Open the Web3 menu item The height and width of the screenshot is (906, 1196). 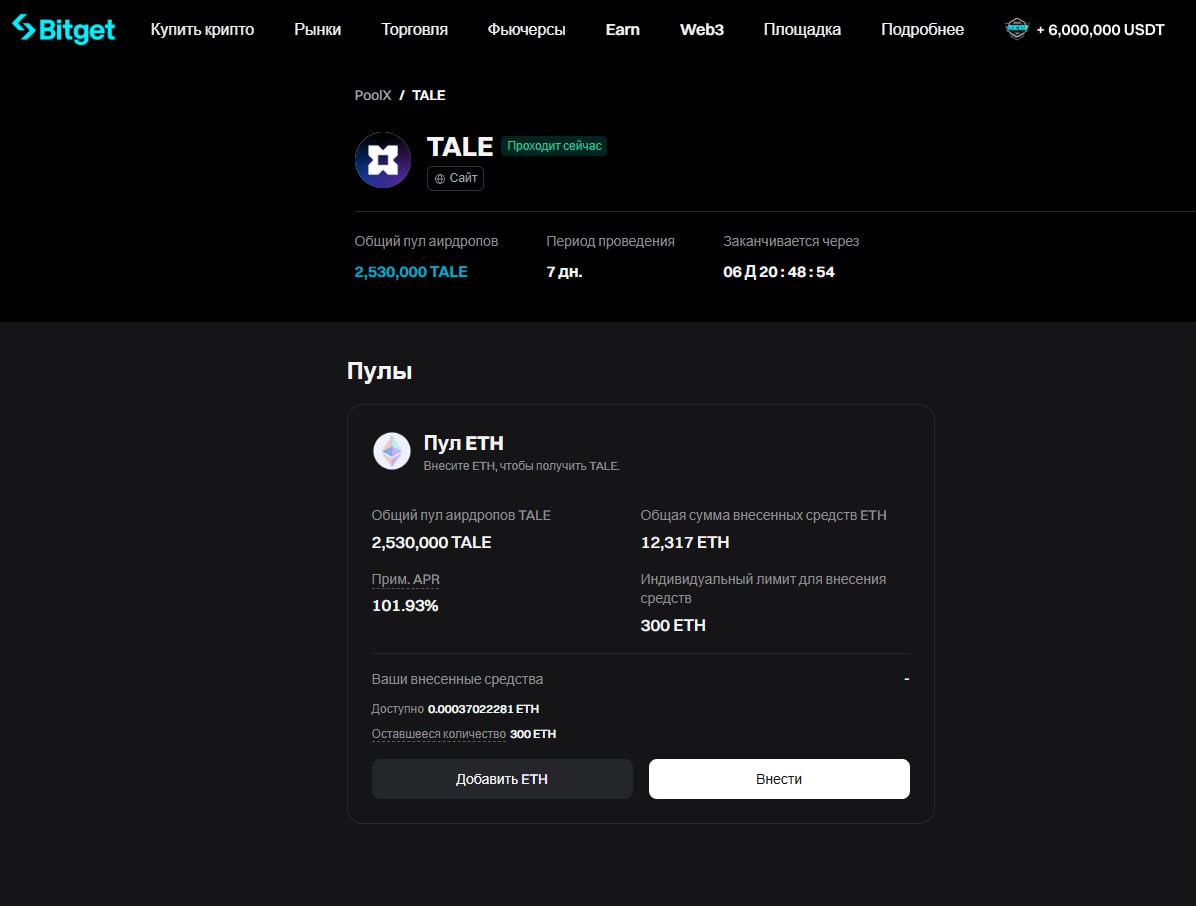(702, 29)
